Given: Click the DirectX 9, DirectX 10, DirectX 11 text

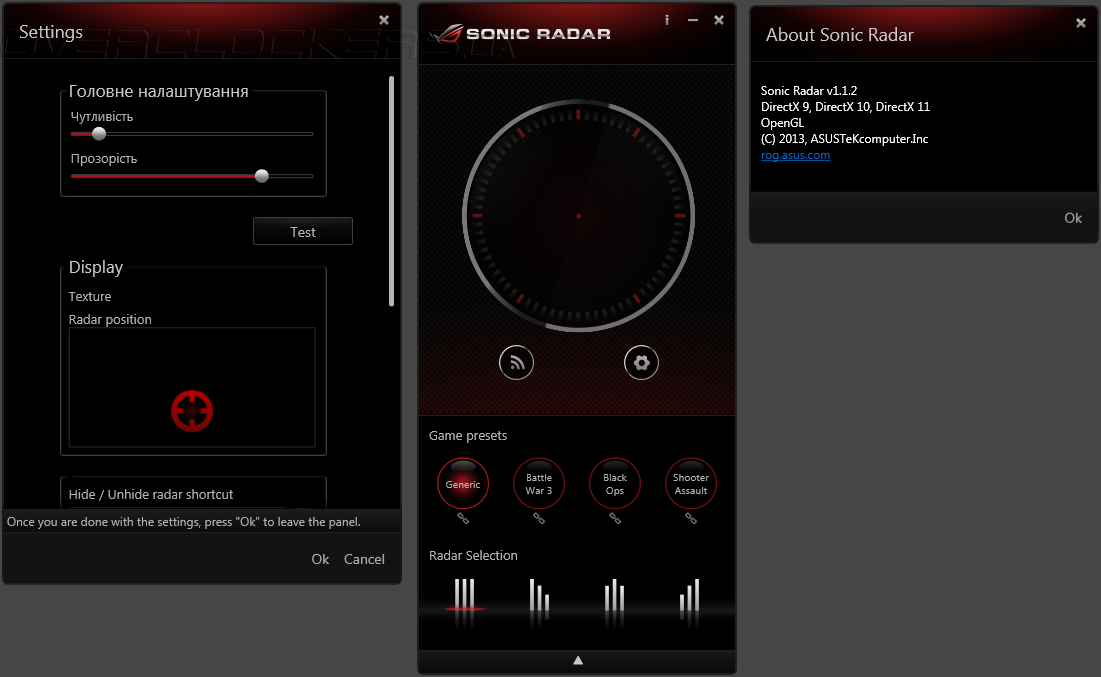Looking at the screenshot, I should pyautogui.click(x=845, y=107).
